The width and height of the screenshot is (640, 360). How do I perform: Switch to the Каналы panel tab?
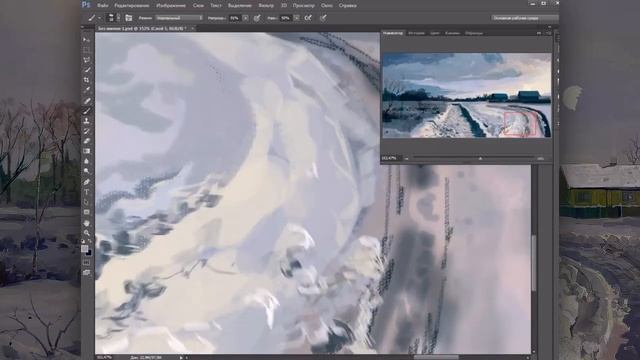(x=452, y=33)
